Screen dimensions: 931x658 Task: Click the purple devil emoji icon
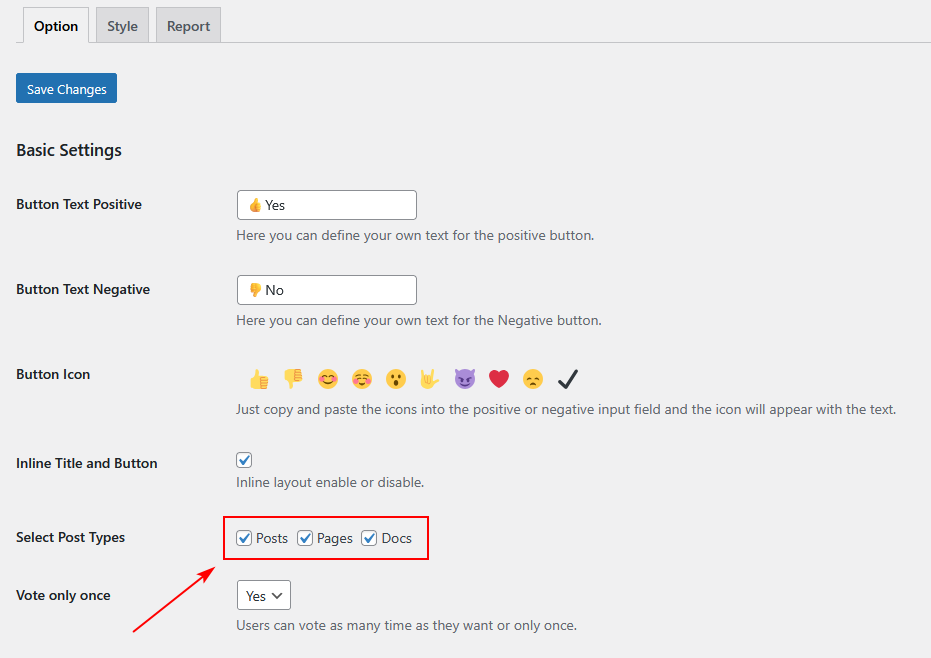(x=464, y=379)
